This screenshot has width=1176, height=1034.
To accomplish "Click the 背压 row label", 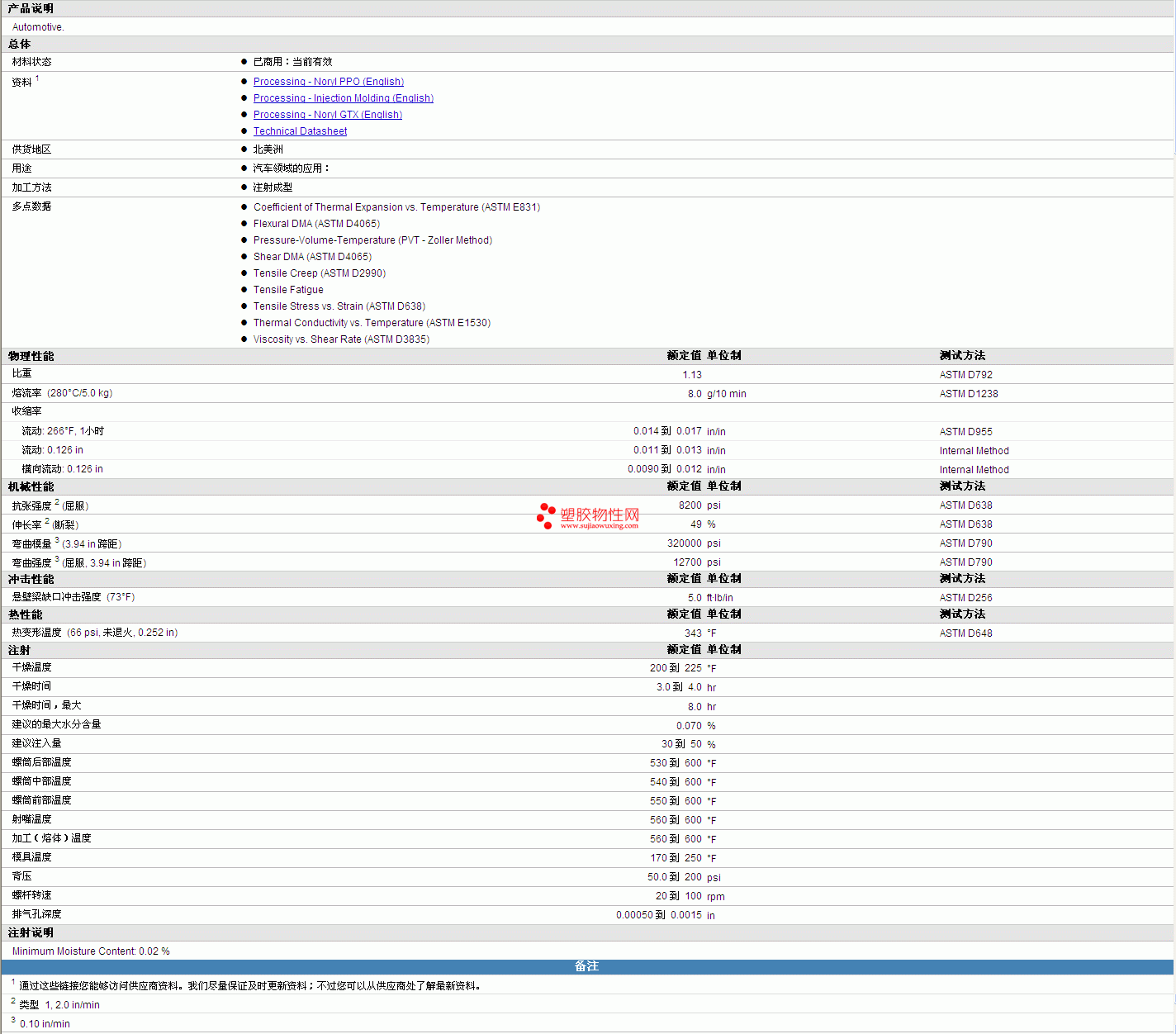I will (21, 876).
